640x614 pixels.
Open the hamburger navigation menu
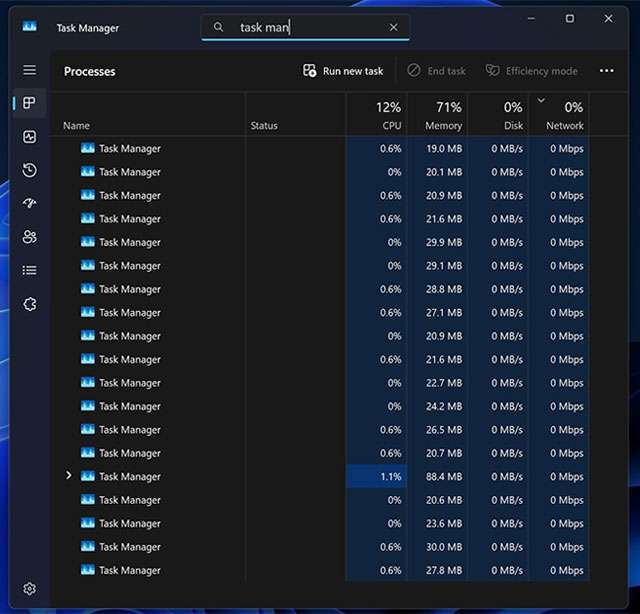coord(29,70)
